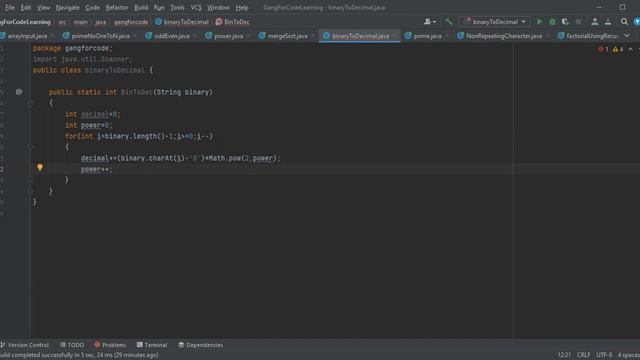Open the File menu
This screenshot has width=640, height=360.
pos(9,7)
